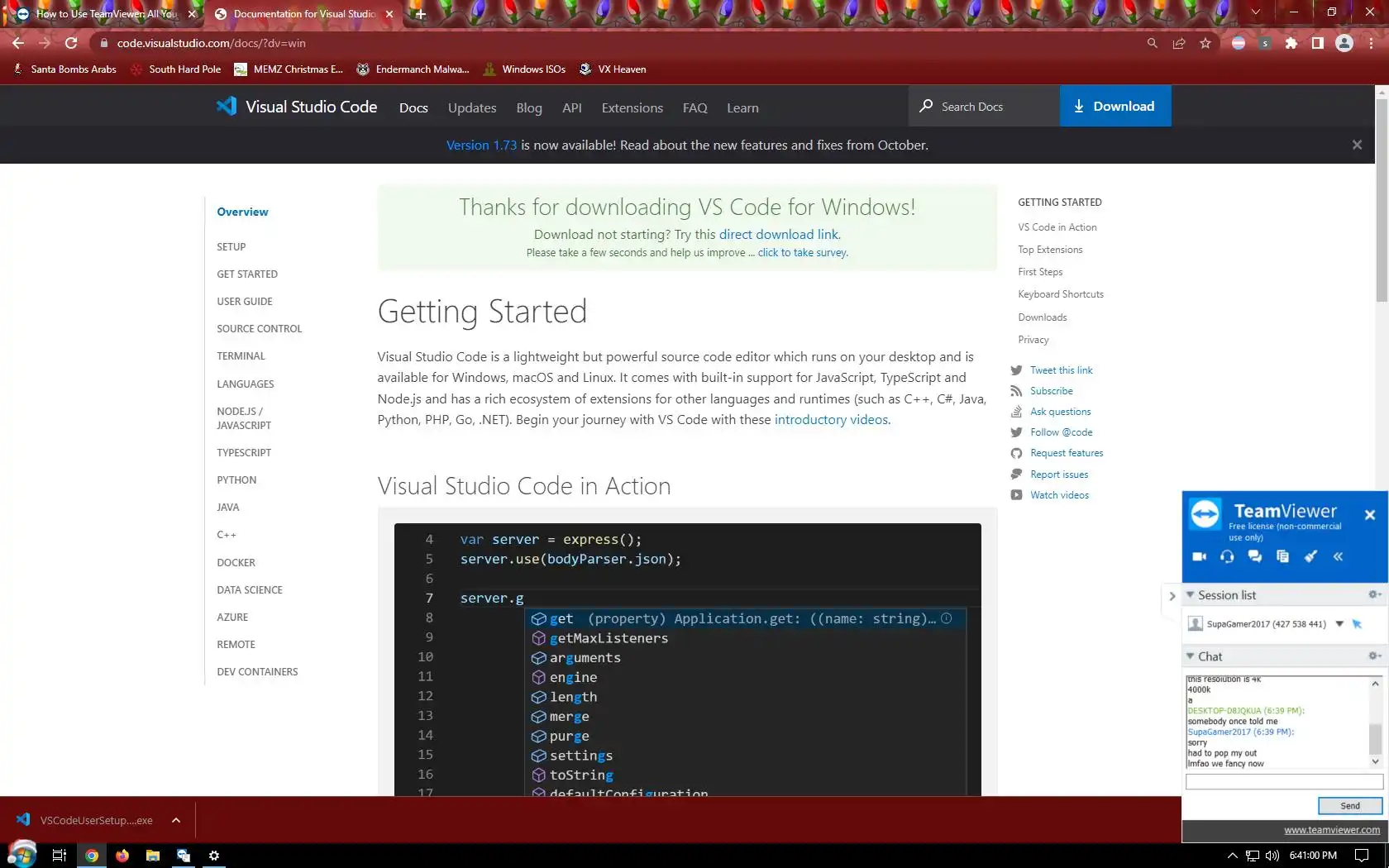Click the TeamViewer whiteboard brush icon
Viewport: 1389px width, 868px height.
(1310, 556)
